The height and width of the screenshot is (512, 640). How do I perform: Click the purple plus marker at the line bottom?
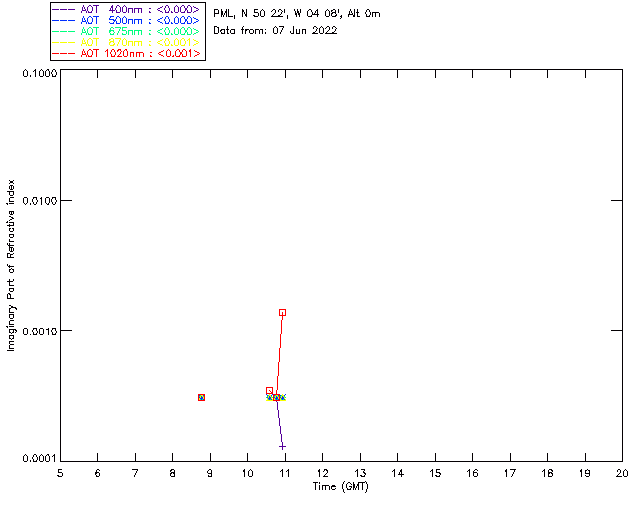coord(282,447)
